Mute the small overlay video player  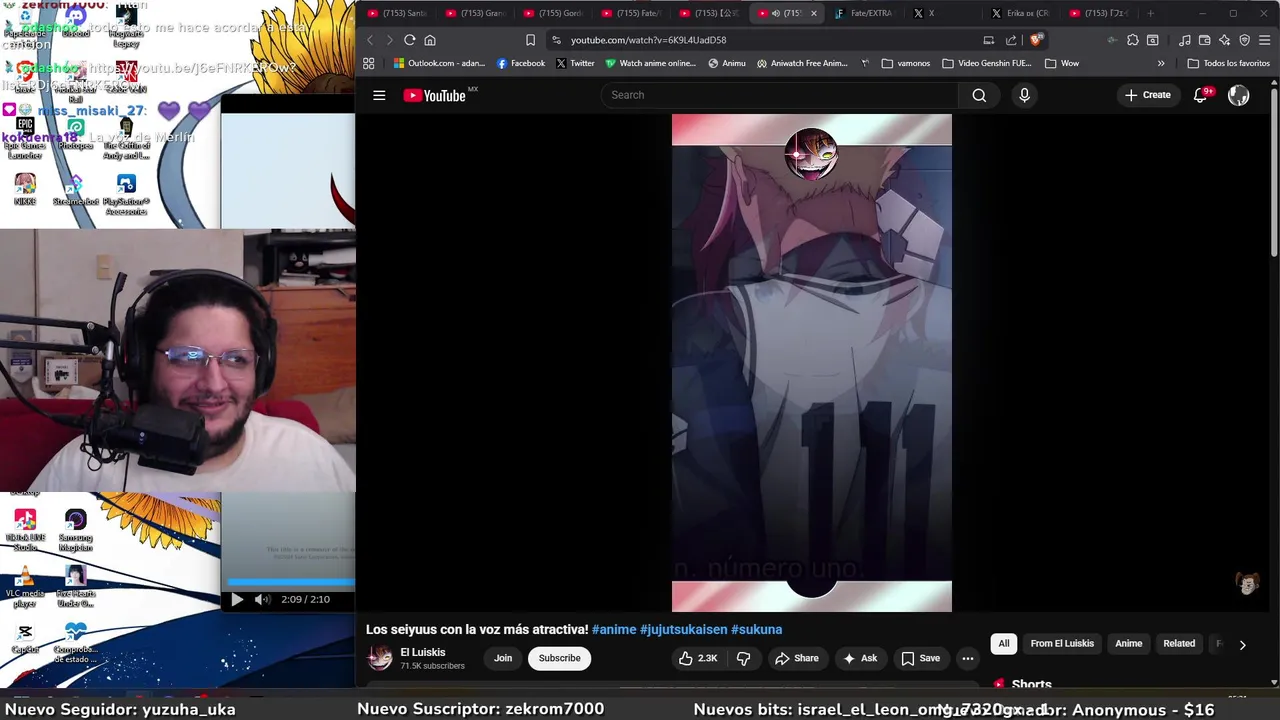point(262,600)
